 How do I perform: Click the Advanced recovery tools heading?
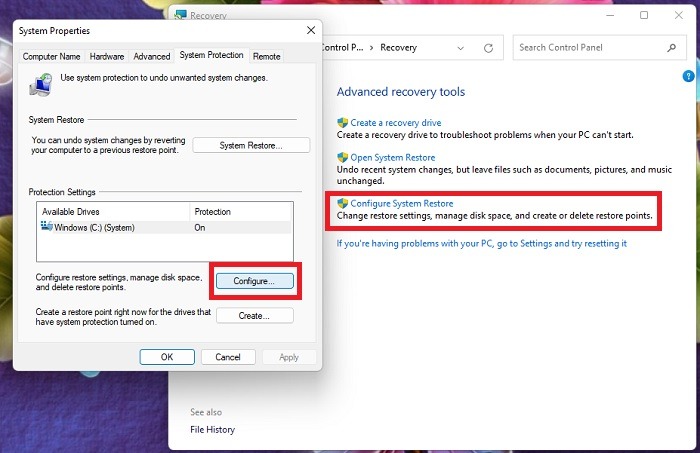point(401,92)
